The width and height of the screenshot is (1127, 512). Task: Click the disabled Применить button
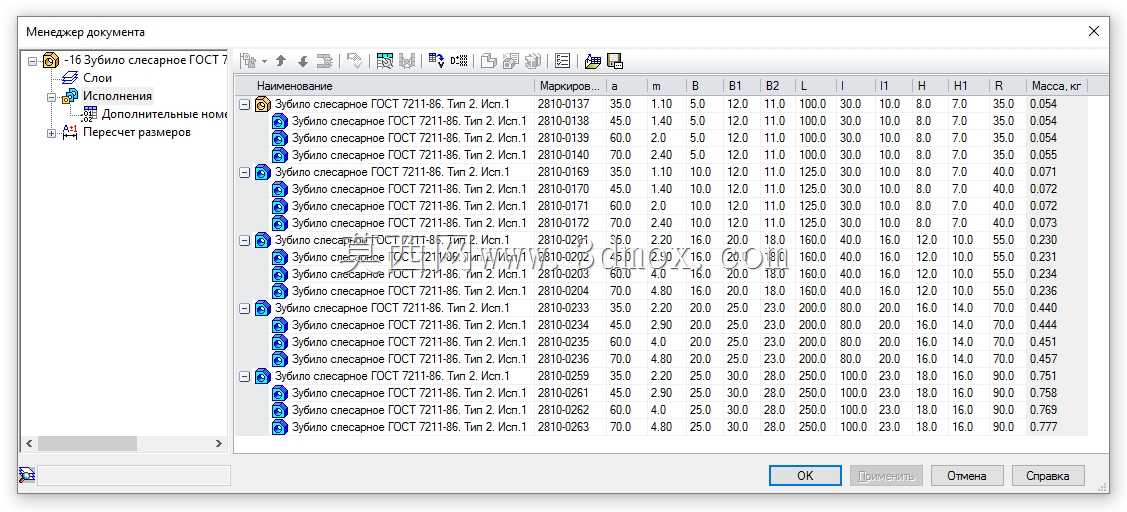886,475
